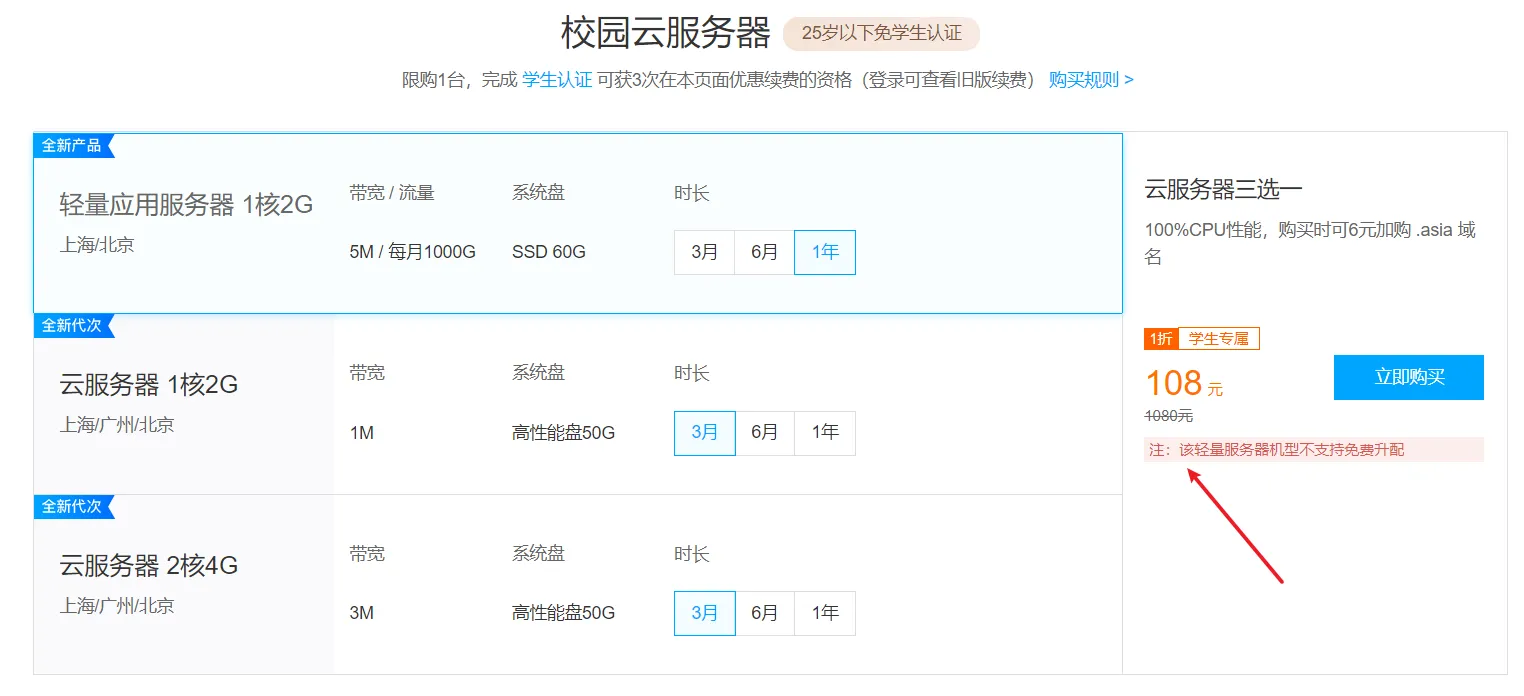Switch to the 云服务器 2核4G plan
Image resolution: width=1524 pixels, height=696 pixels.
tap(149, 566)
